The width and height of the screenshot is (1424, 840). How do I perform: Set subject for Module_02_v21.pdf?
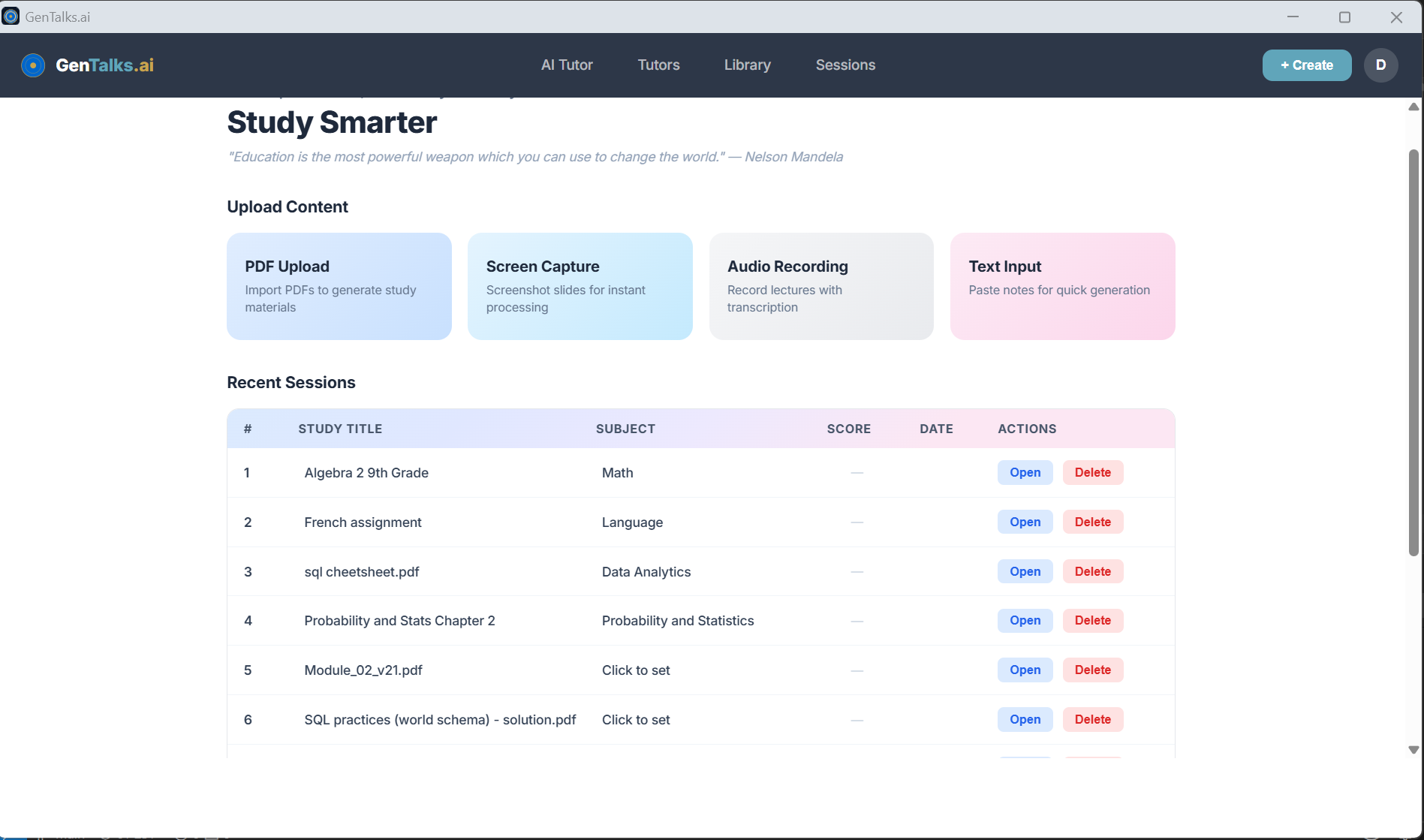(636, 670)
